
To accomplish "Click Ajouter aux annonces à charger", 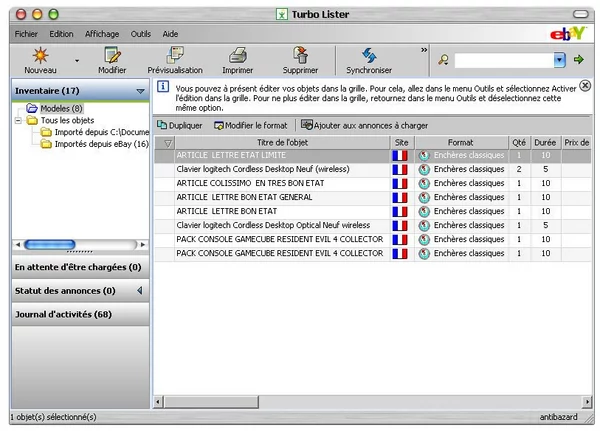I will click(364, 125).
